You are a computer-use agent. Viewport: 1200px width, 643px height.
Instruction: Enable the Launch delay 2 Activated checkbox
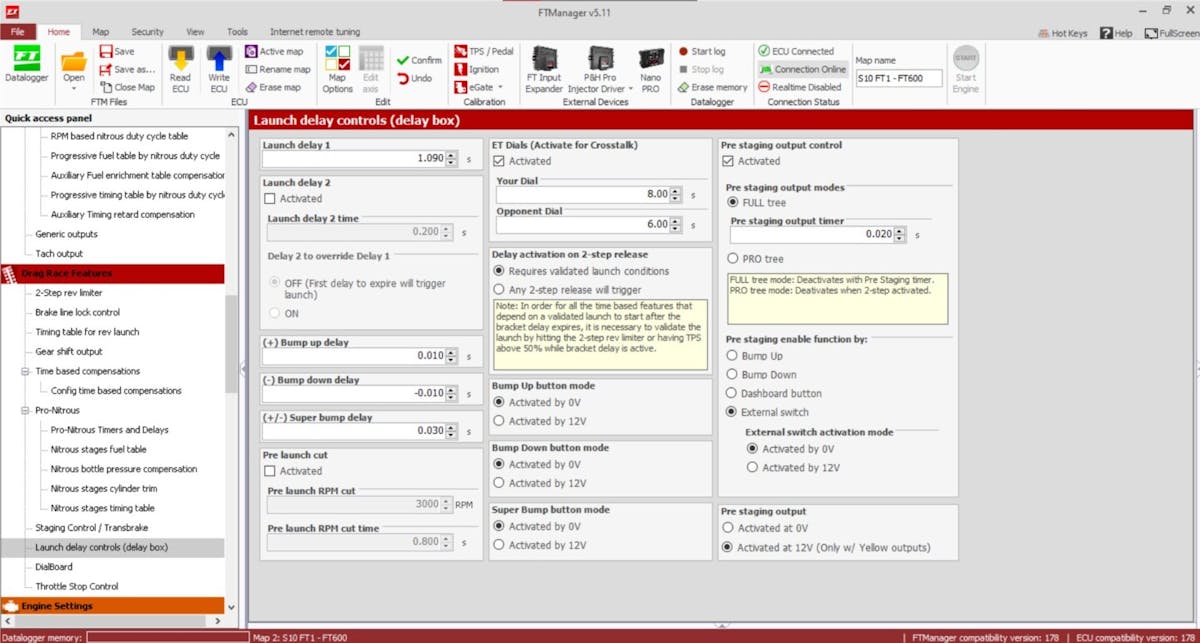[x=270, y=199]
